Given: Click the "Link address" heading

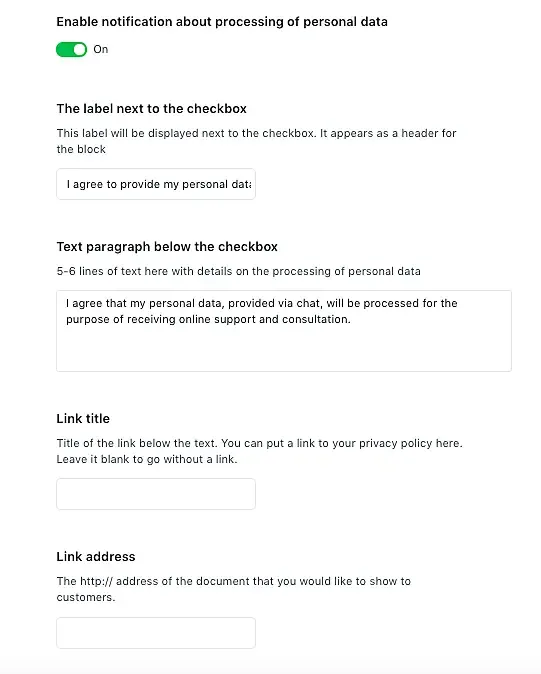Looking at the screenshot, I should (x=96, y=557).
